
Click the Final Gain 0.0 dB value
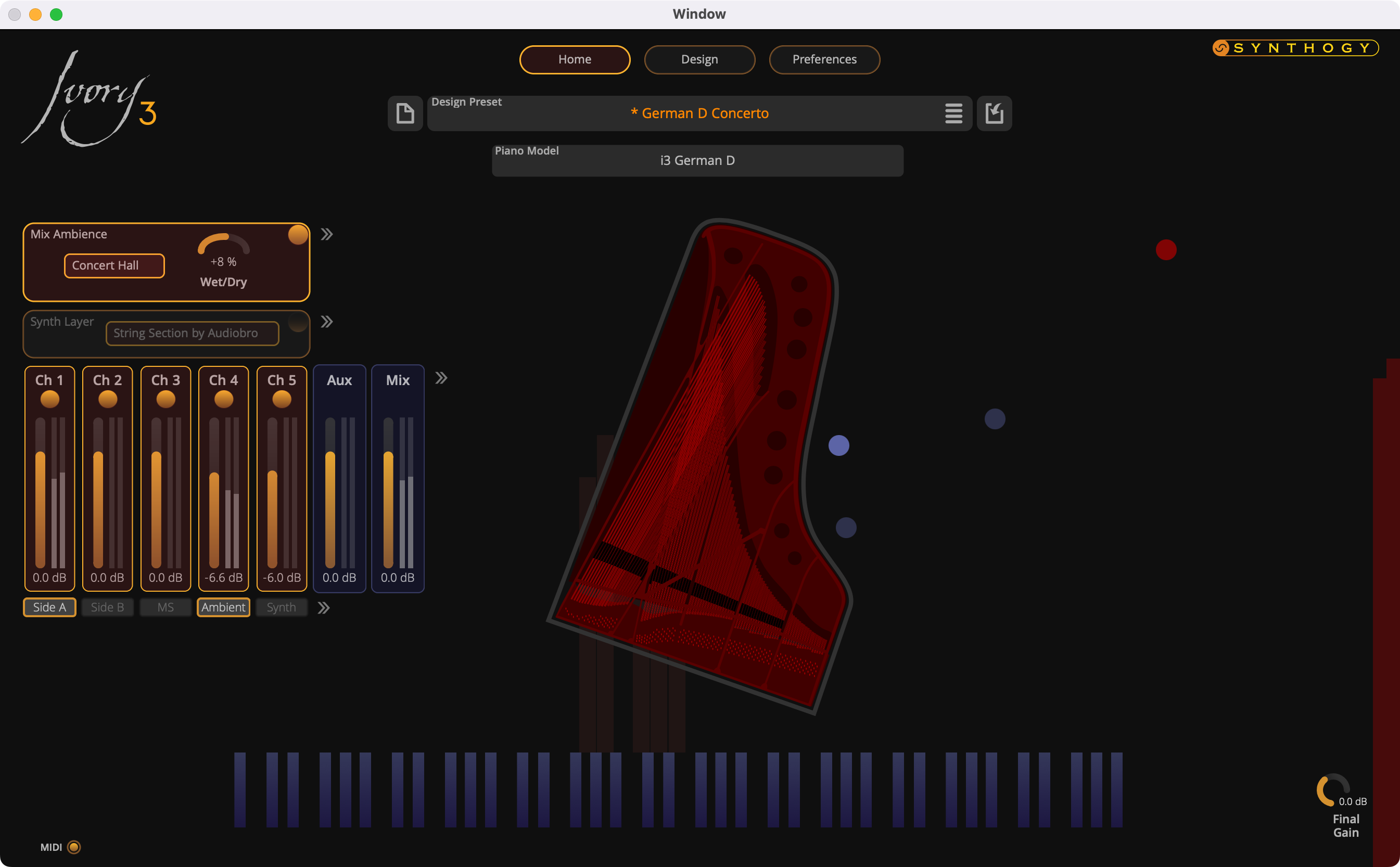click(x=1353, y=801)
